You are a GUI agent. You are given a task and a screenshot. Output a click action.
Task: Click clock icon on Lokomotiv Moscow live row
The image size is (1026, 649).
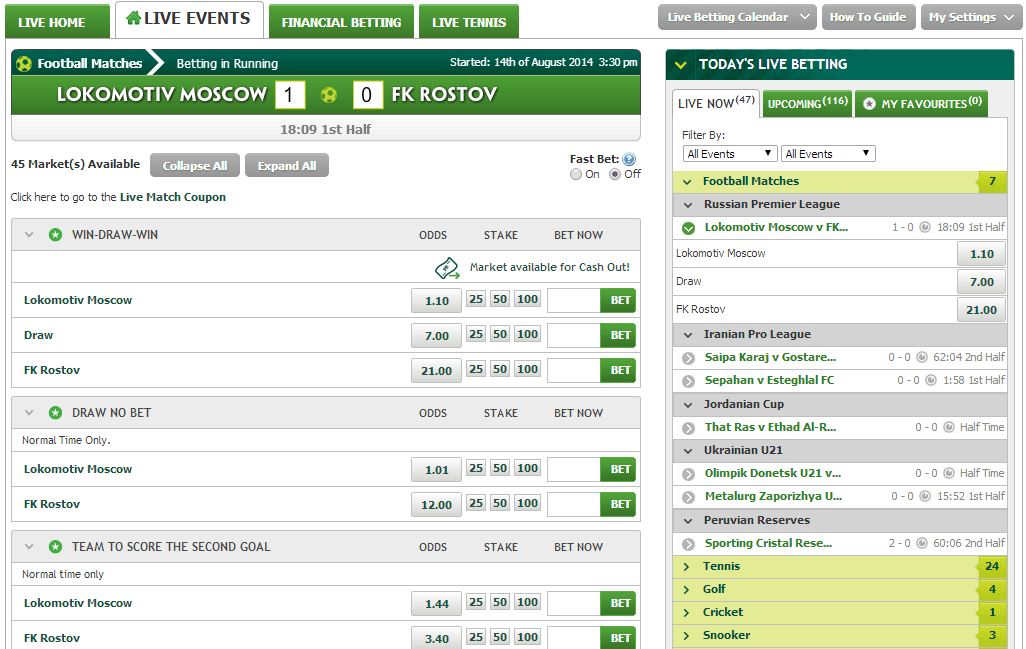tap(925, 227)
